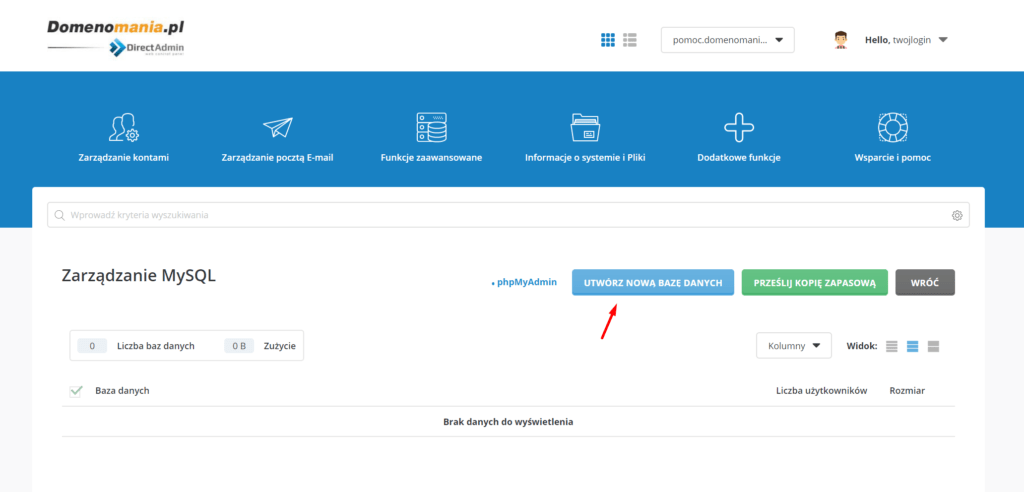Viewport: 1024px width, 492px height.
Task: Click the search magnifier icon
Action: [x=59, y=215]
